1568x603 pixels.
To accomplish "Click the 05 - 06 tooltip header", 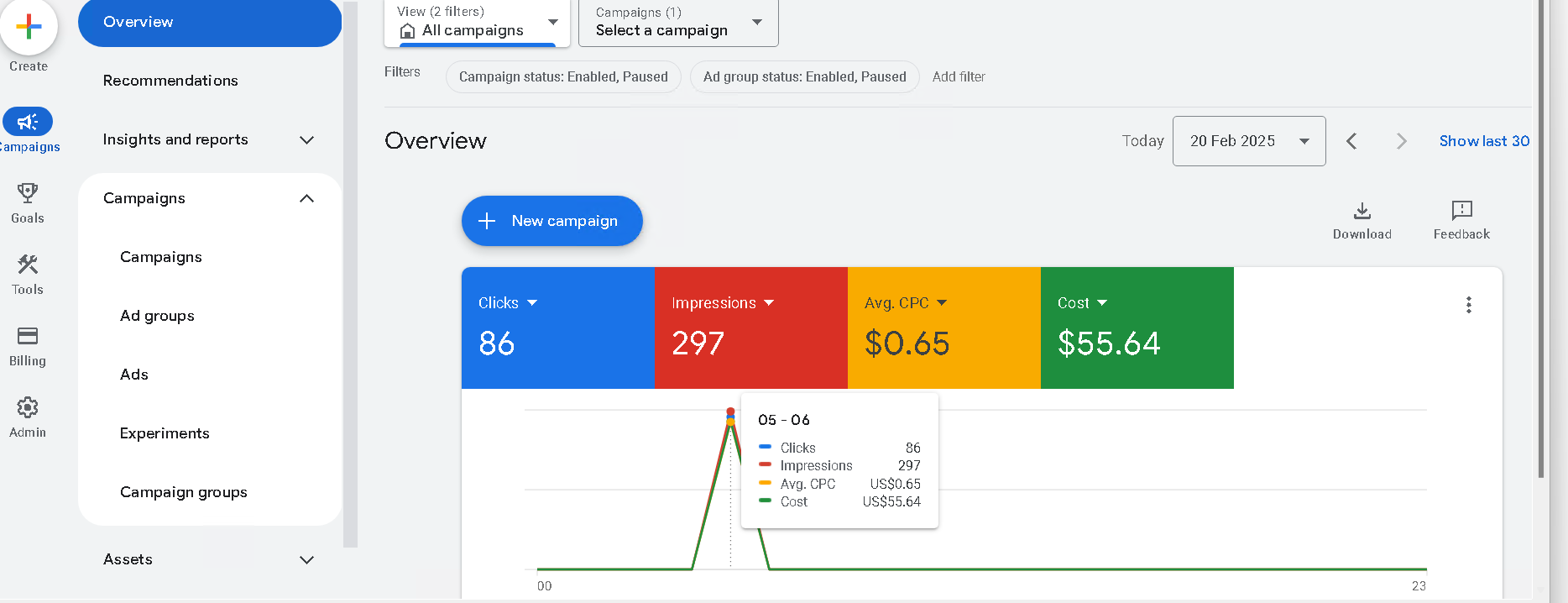I will [784, 420].
